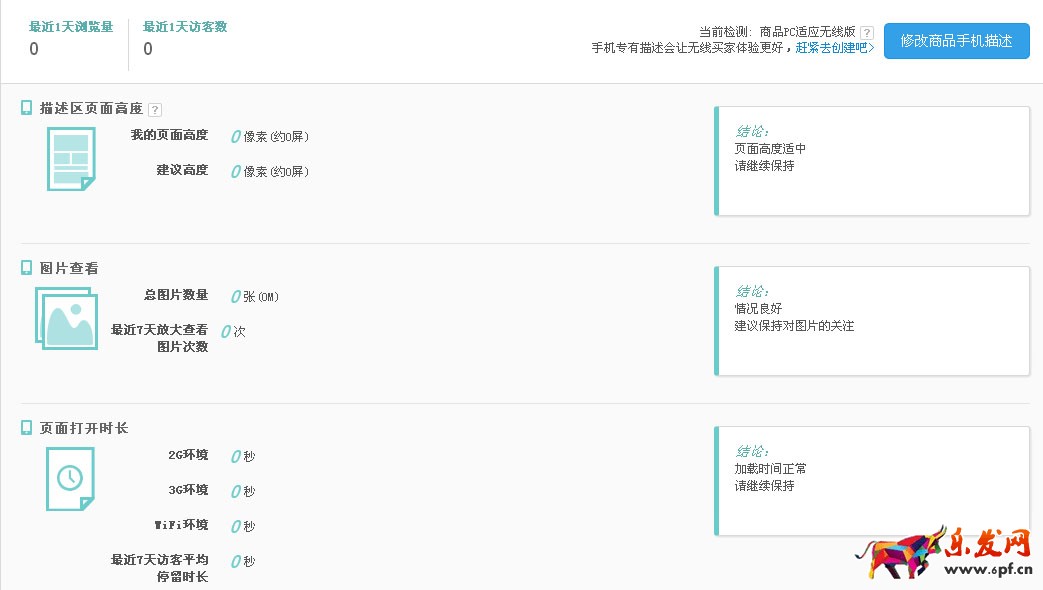Click the phone icon beside 页面打开时长
Screen dimensions: 1043x590
point(25,427)
